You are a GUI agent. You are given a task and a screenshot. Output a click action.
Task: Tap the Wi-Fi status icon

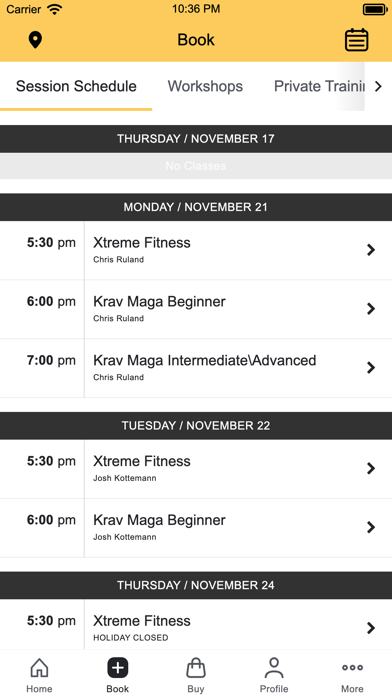(x=55, y=9)
